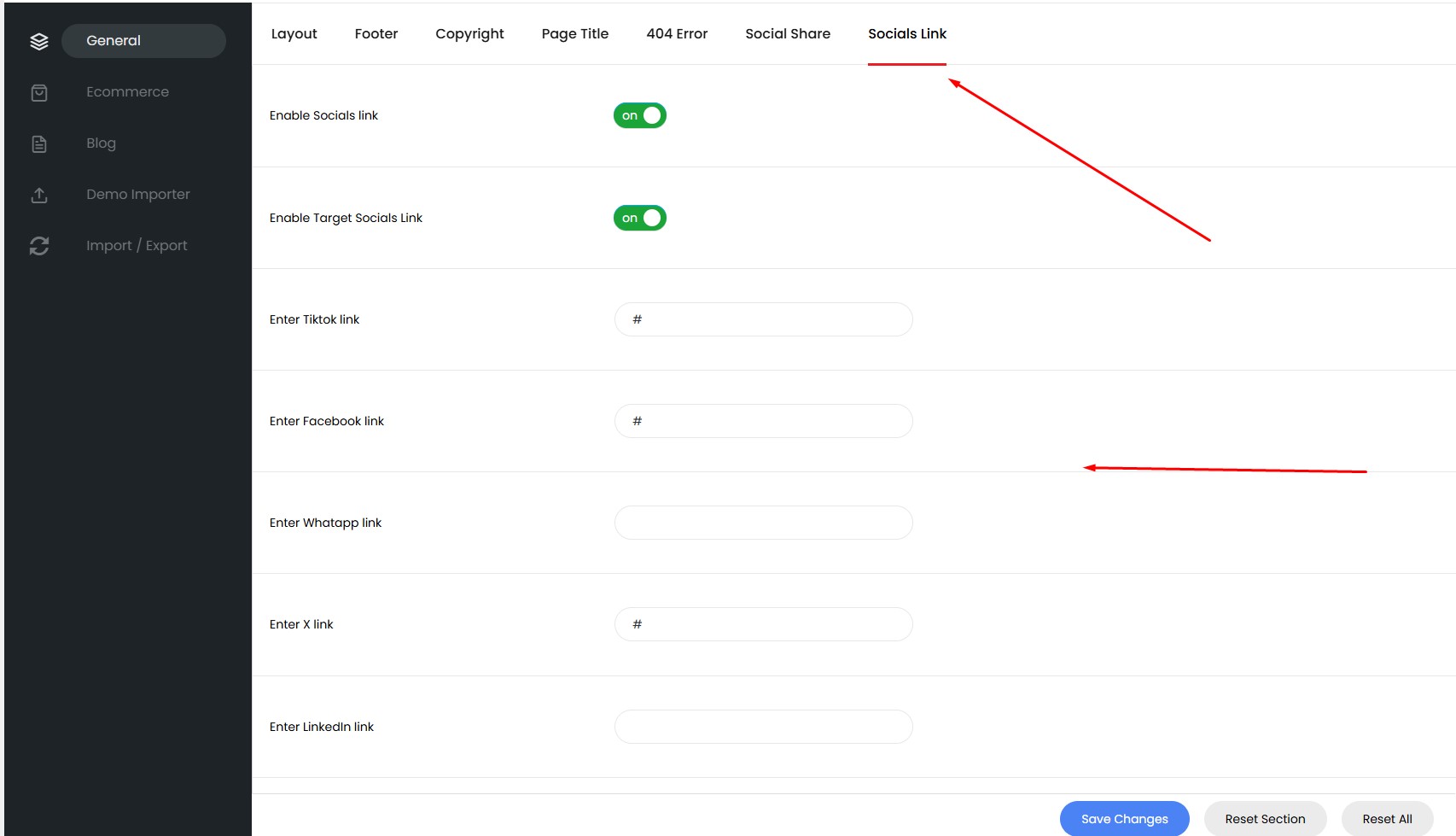Open the Ecommerce sidebar menu item
The height and width of the screenshot is (836, 1456).
[x=127, y=92]
